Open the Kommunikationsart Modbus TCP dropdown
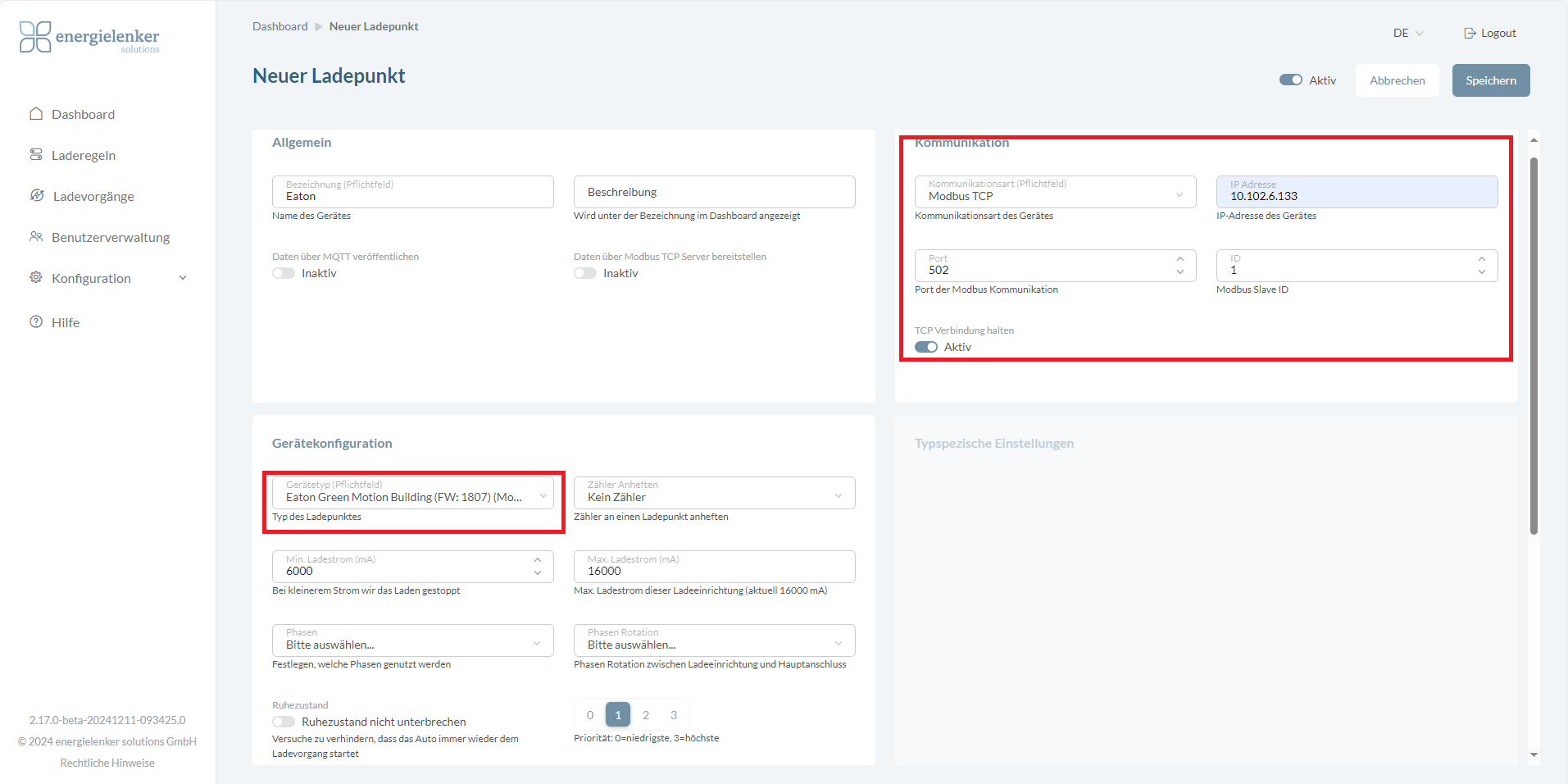This screenshot has height=784, width=1568. pos(1056,192)
